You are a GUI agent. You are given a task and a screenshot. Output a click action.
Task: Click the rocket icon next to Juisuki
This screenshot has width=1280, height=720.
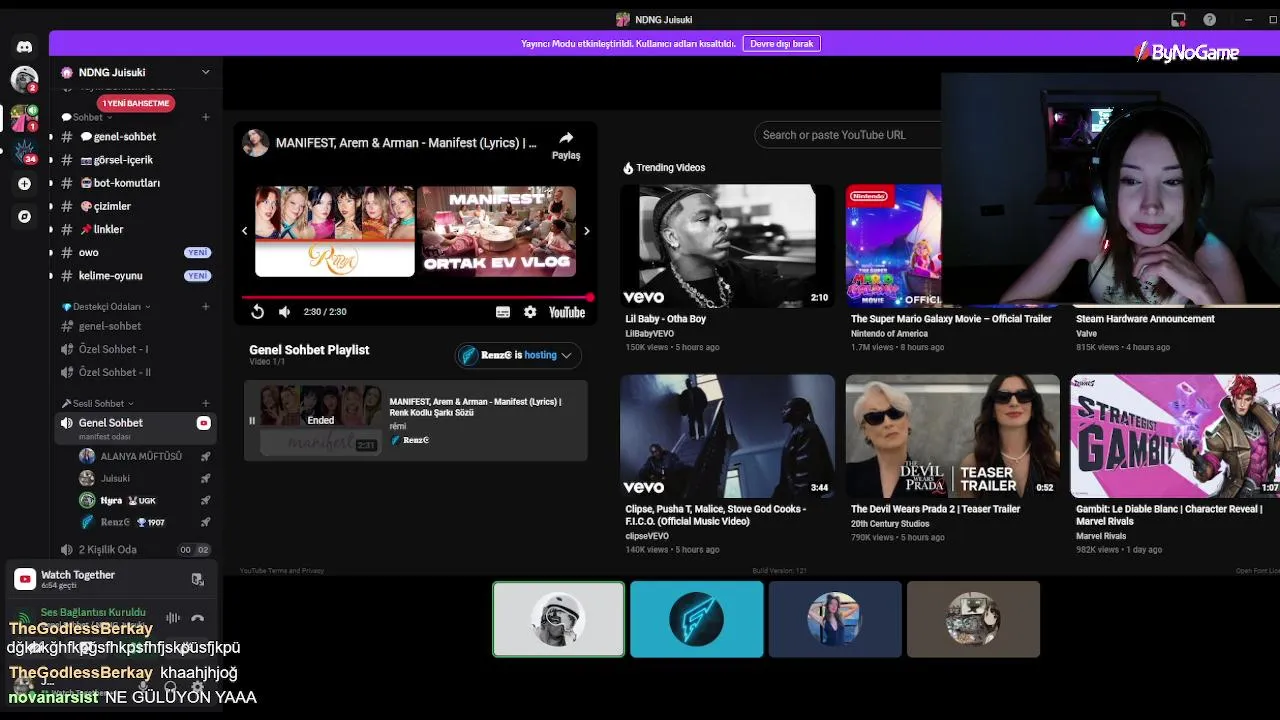pyautogui.click(x=205, y=478)
